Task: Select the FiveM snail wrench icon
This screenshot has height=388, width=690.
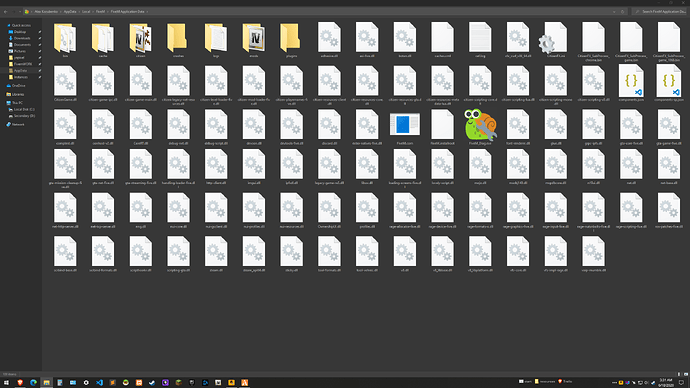Action: [480, 125]
